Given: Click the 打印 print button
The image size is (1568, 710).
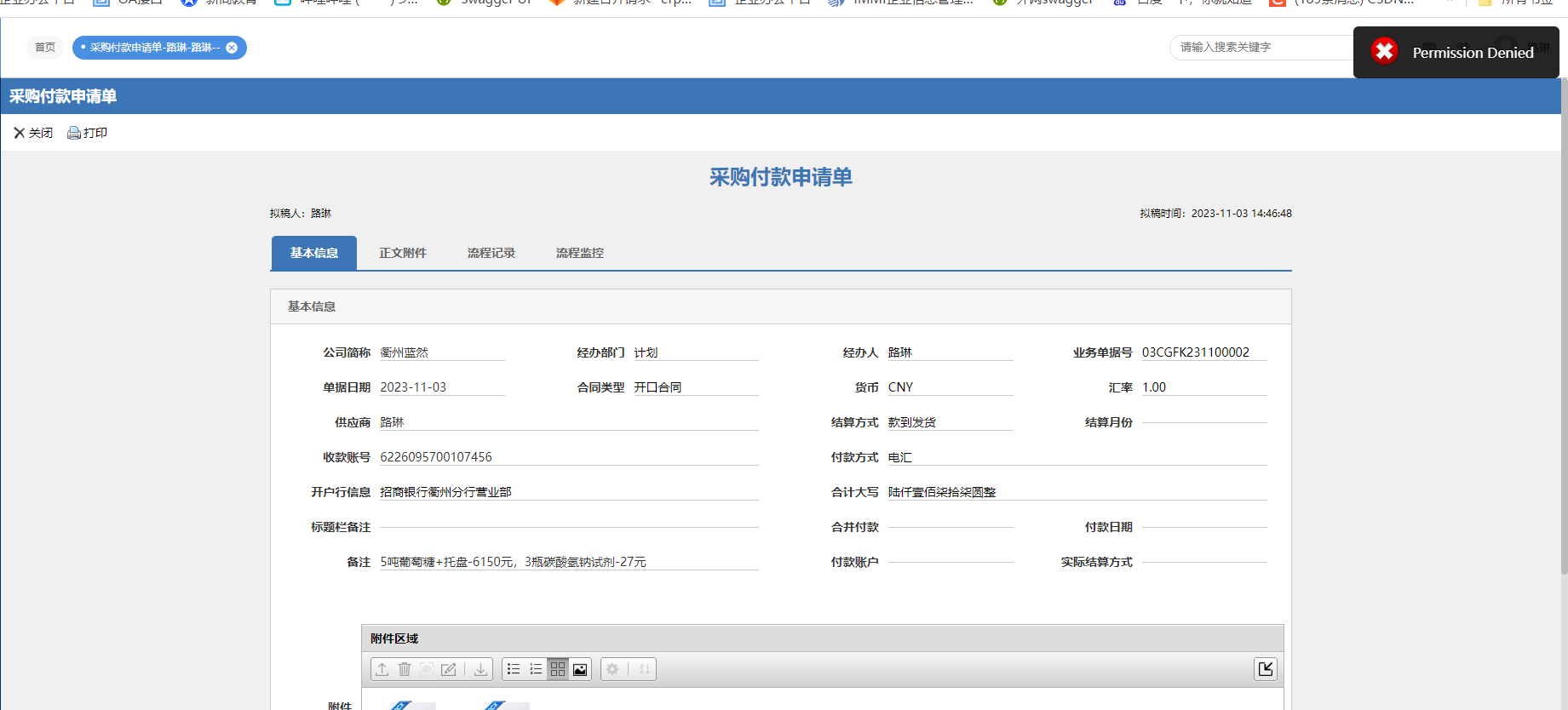Looking at the screenshot, I should [x=88, y=133].
